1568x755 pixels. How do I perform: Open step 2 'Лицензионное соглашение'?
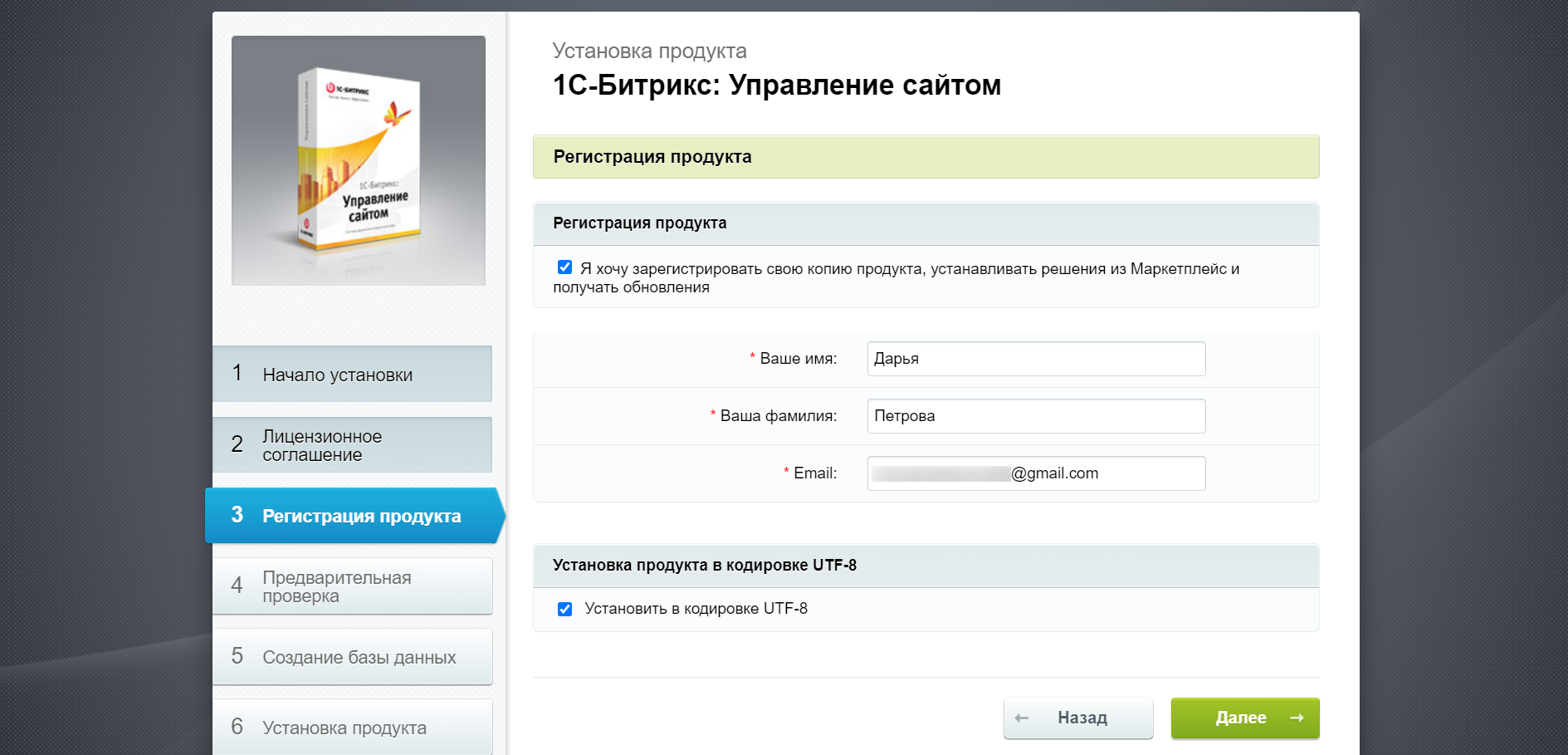tap(352, 445)
